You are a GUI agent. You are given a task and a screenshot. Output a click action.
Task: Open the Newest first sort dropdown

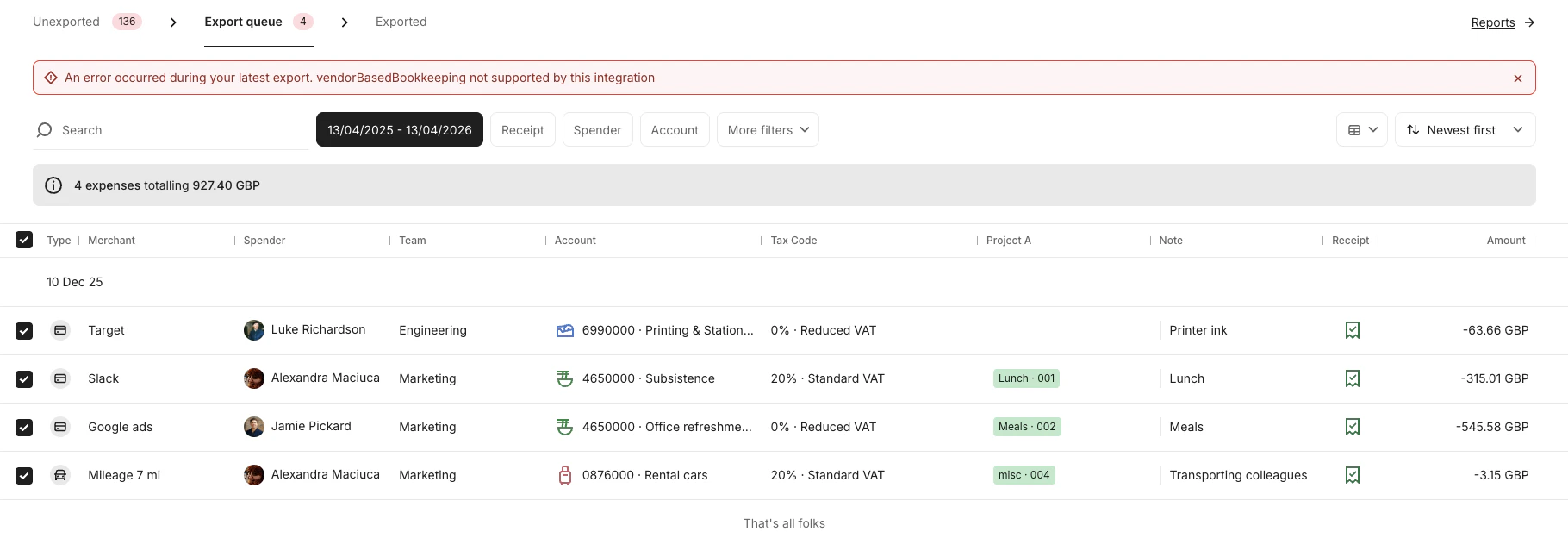point(1465,130)
